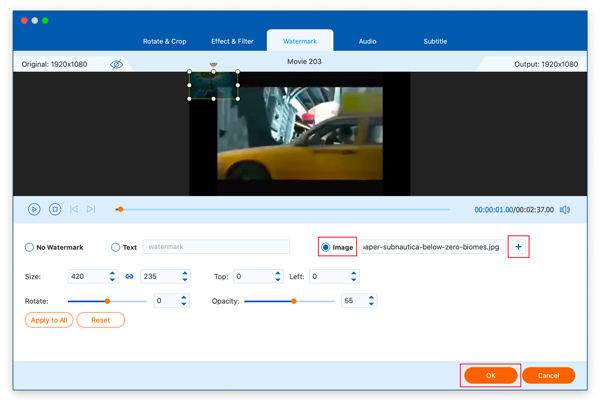Mute audio with the speaker icon
The width and height of the screenshot is (600, 405).
(x=565, y=210)
